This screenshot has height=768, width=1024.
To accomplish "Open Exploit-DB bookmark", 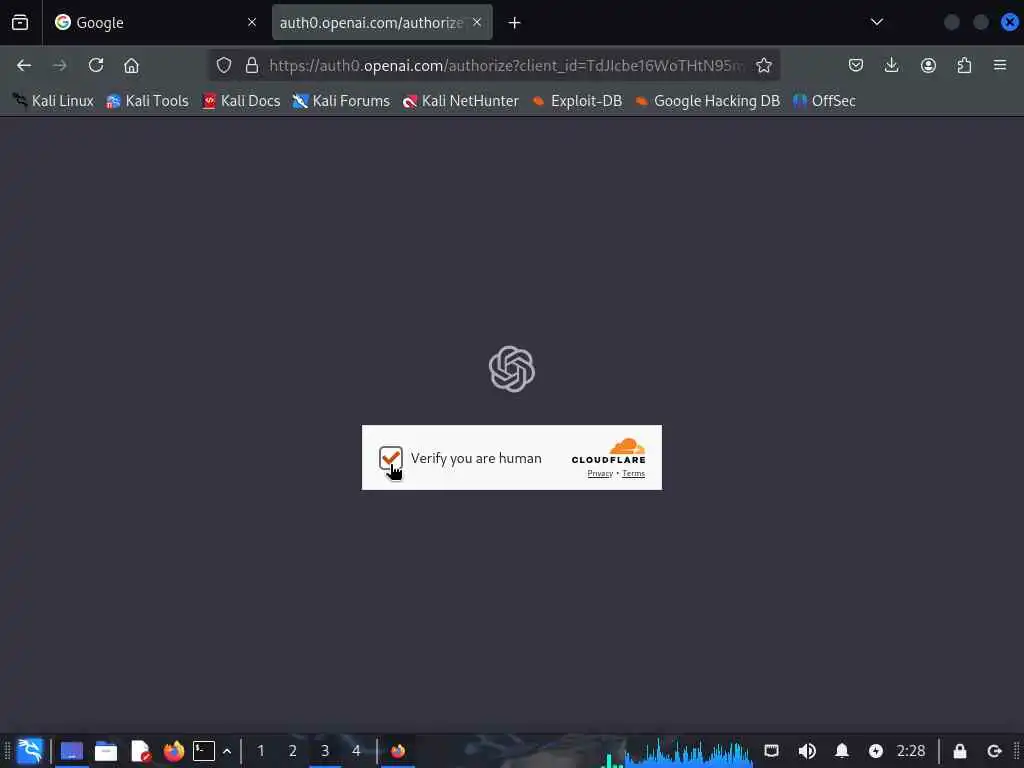I will point(577,101).
